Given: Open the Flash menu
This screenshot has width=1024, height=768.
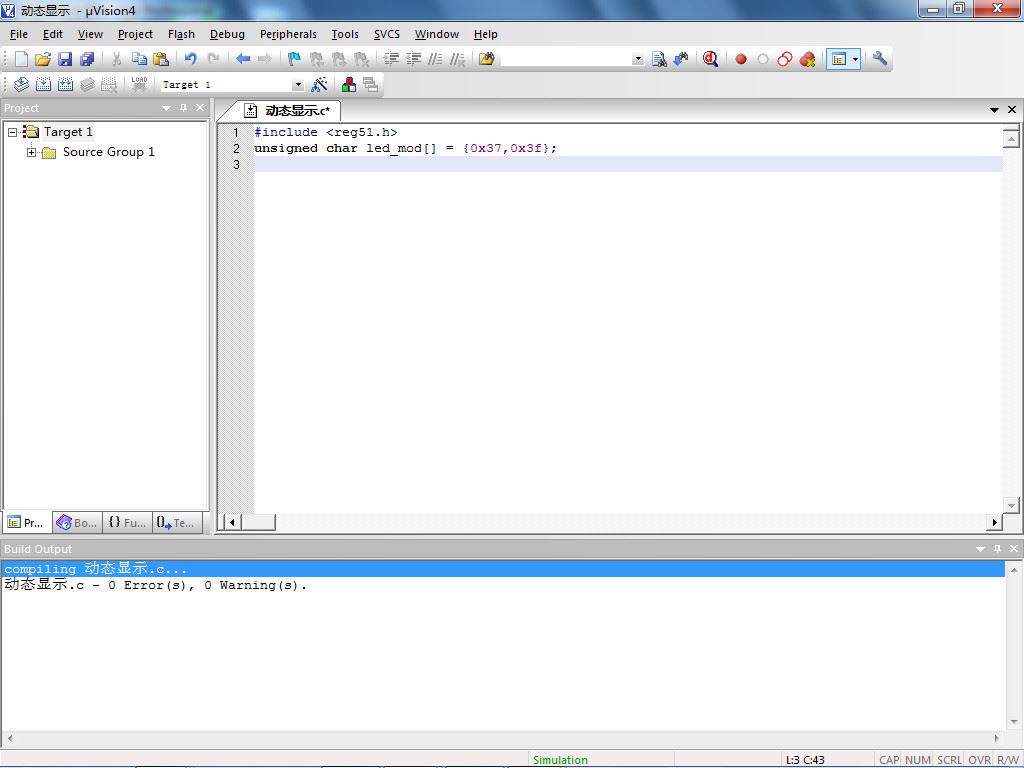Looking at the screenshot, I should click(181, 34).
